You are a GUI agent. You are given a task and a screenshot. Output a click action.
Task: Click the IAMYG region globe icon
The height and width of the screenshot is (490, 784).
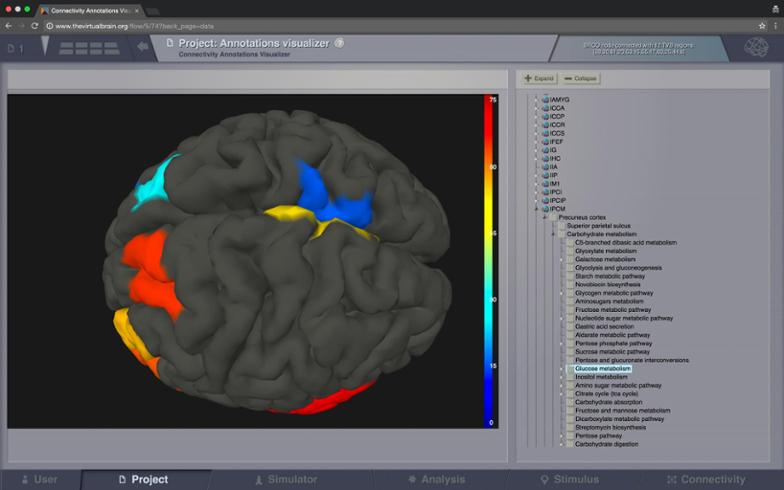(x=545, y=100)
